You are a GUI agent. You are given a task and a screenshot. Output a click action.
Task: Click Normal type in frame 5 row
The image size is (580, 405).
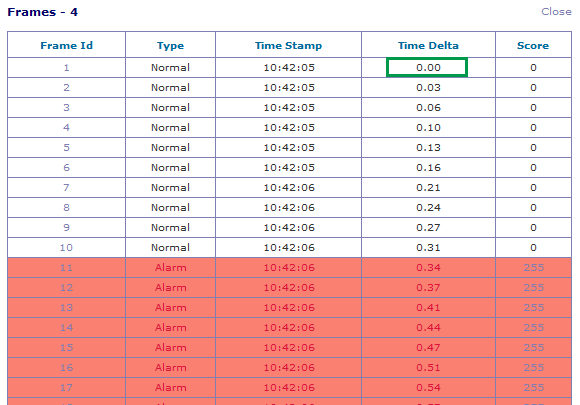coord(170,148)
